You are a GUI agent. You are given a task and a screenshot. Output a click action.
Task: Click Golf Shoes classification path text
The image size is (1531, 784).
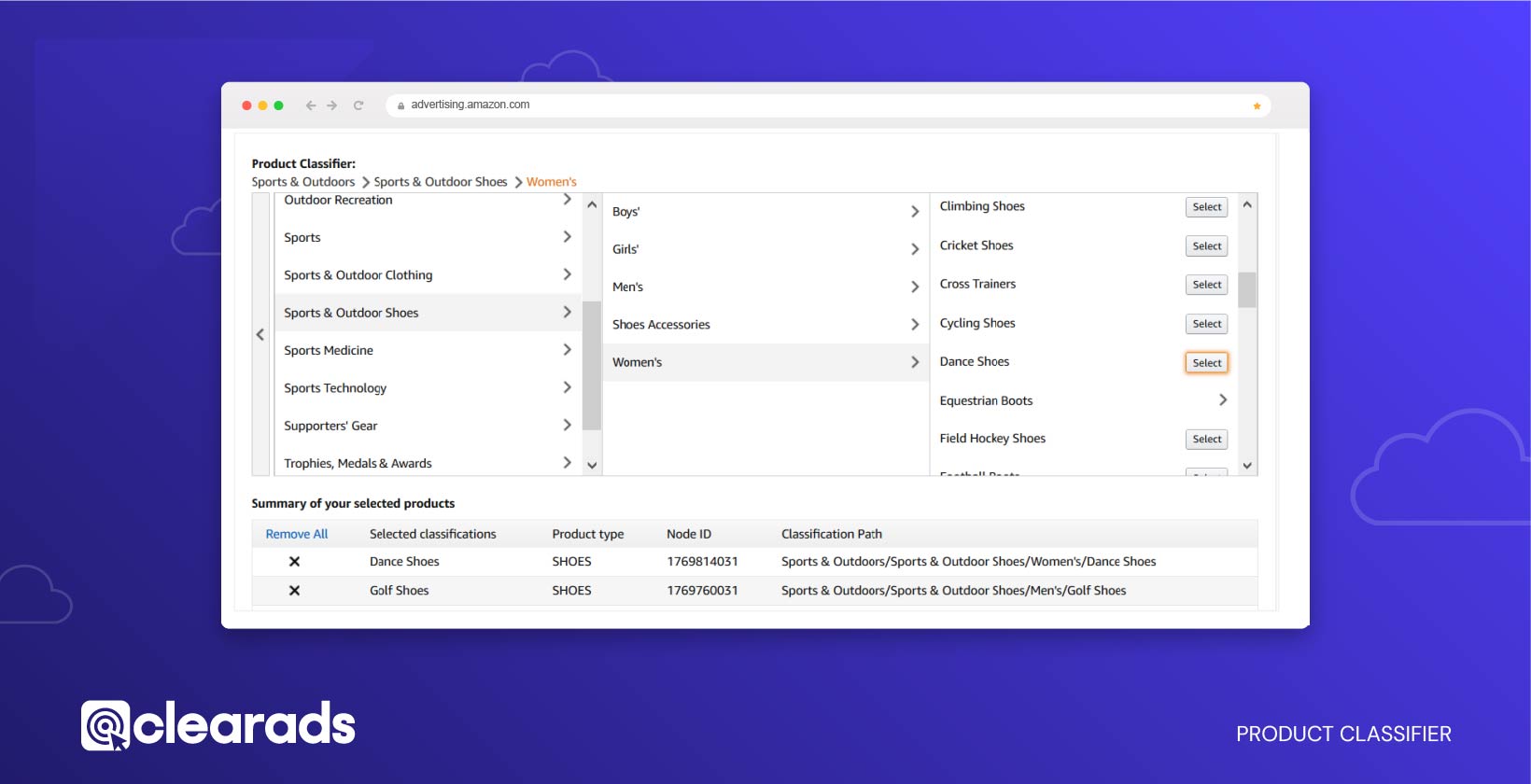(x=953, y=590)
